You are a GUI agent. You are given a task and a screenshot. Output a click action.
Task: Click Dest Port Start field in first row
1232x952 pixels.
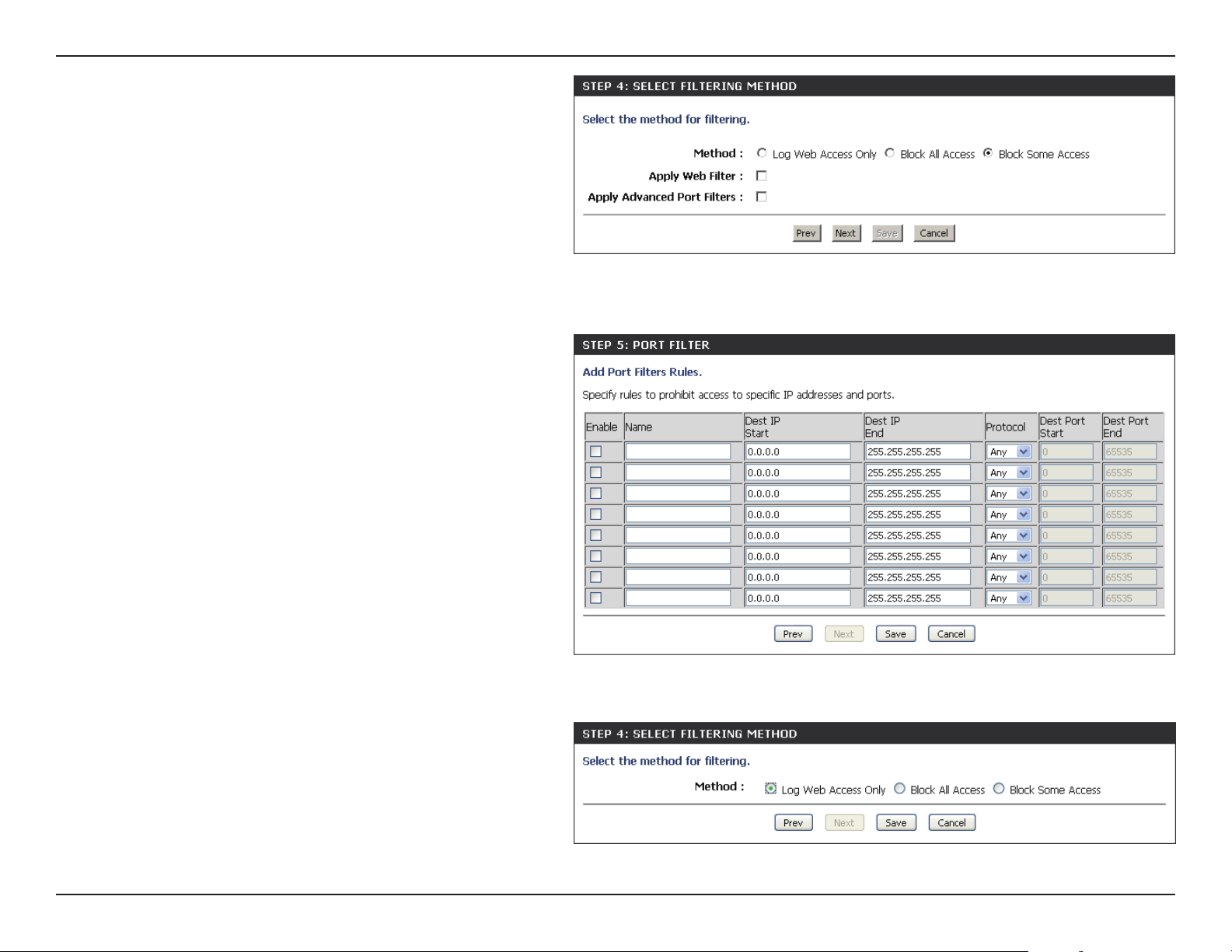tap(1066, 452)
